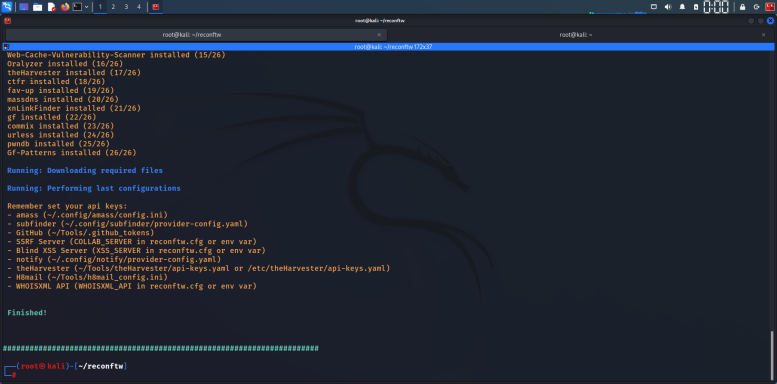The image size is (777, 384).
Task: Click 'Gf-Patterns installed (26/26)' line
Action: 72,153
